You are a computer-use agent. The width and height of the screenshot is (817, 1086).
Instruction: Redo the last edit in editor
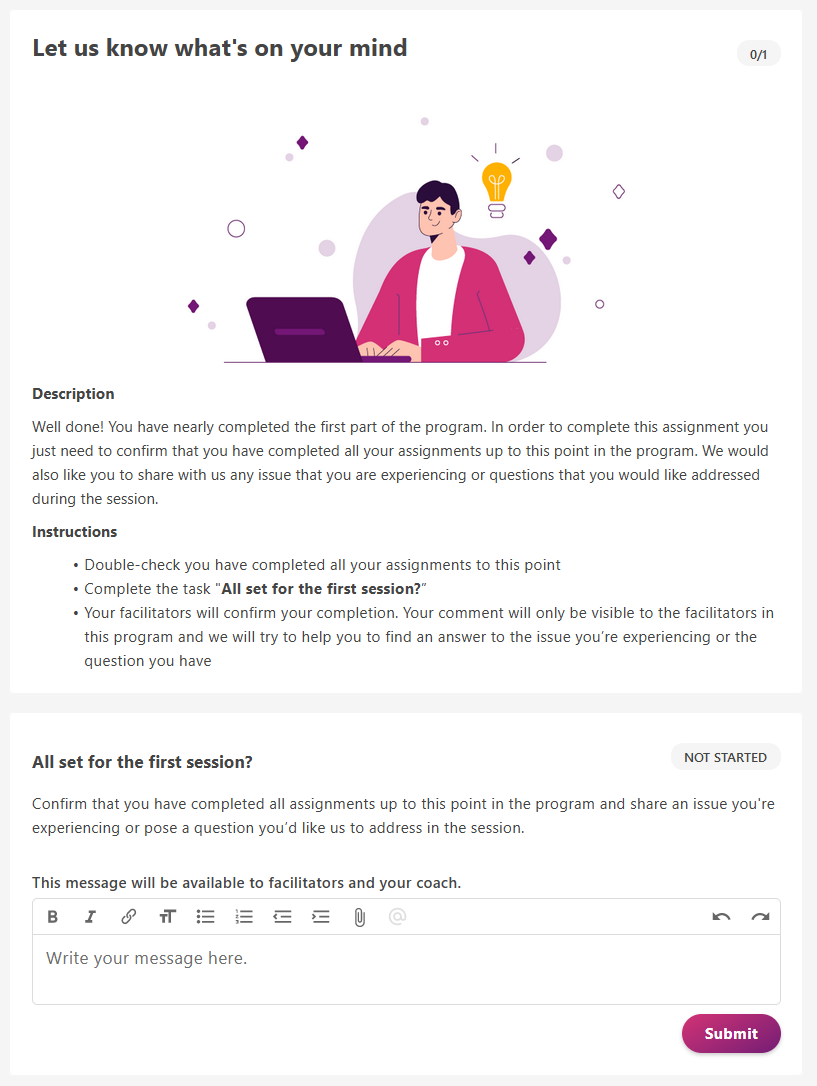point(760,917)
